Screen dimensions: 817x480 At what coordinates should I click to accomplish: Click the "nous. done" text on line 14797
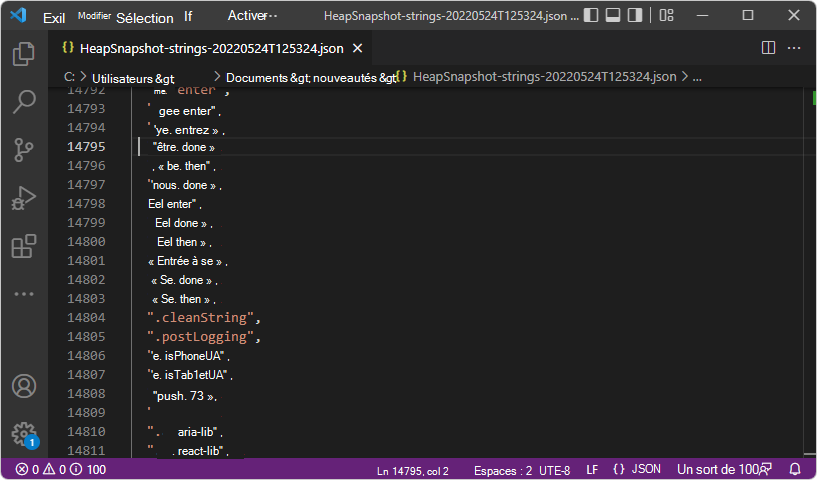point(185,185)
